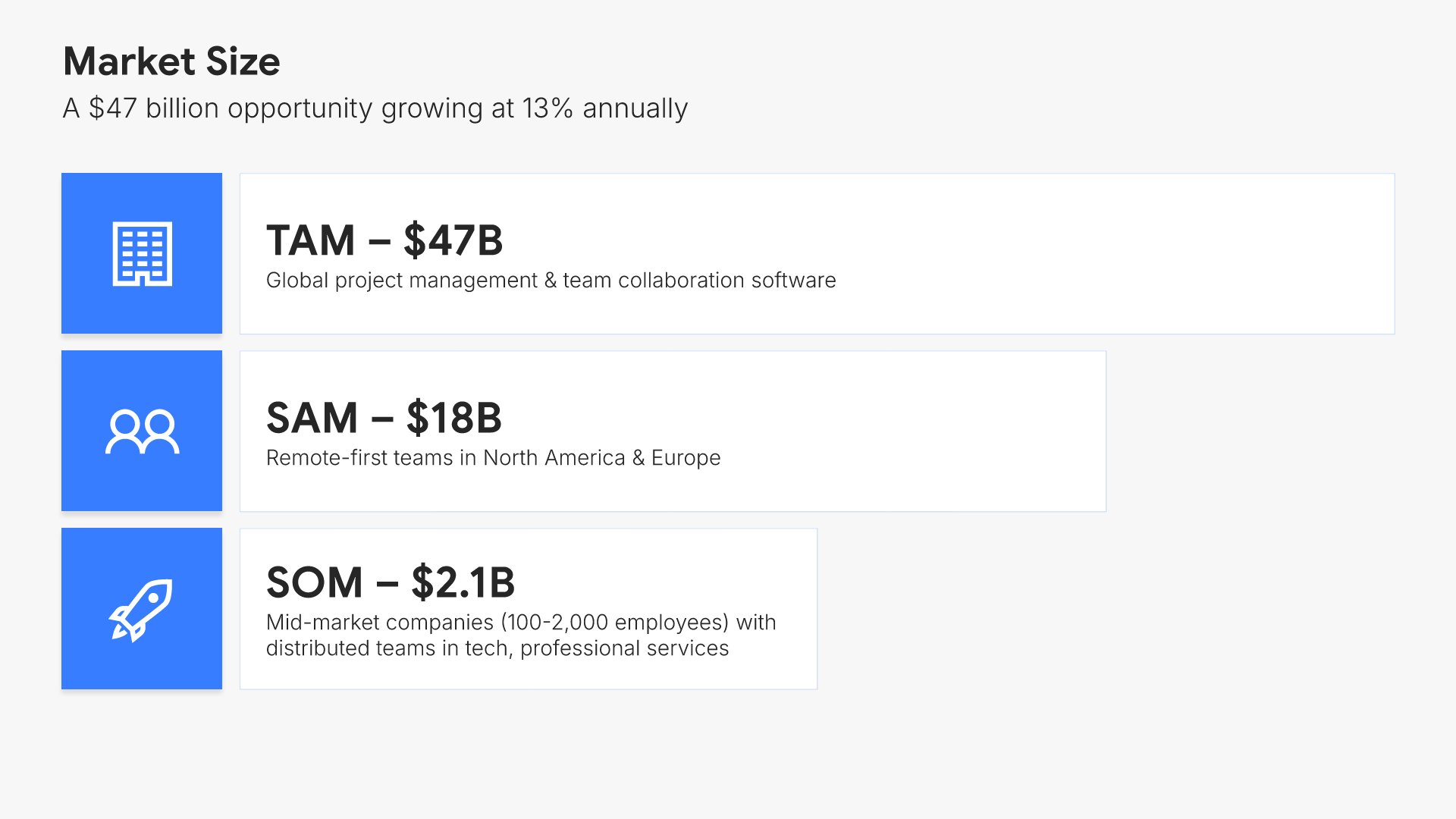
Task: Select the Global project management description text
Action: (x=551, y=281)
